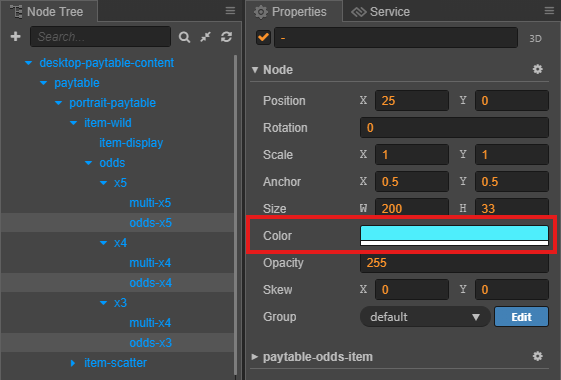Collapse the x3 node arrow
The width and height of the screenshot is (561, 380).
tap(103, 303)
